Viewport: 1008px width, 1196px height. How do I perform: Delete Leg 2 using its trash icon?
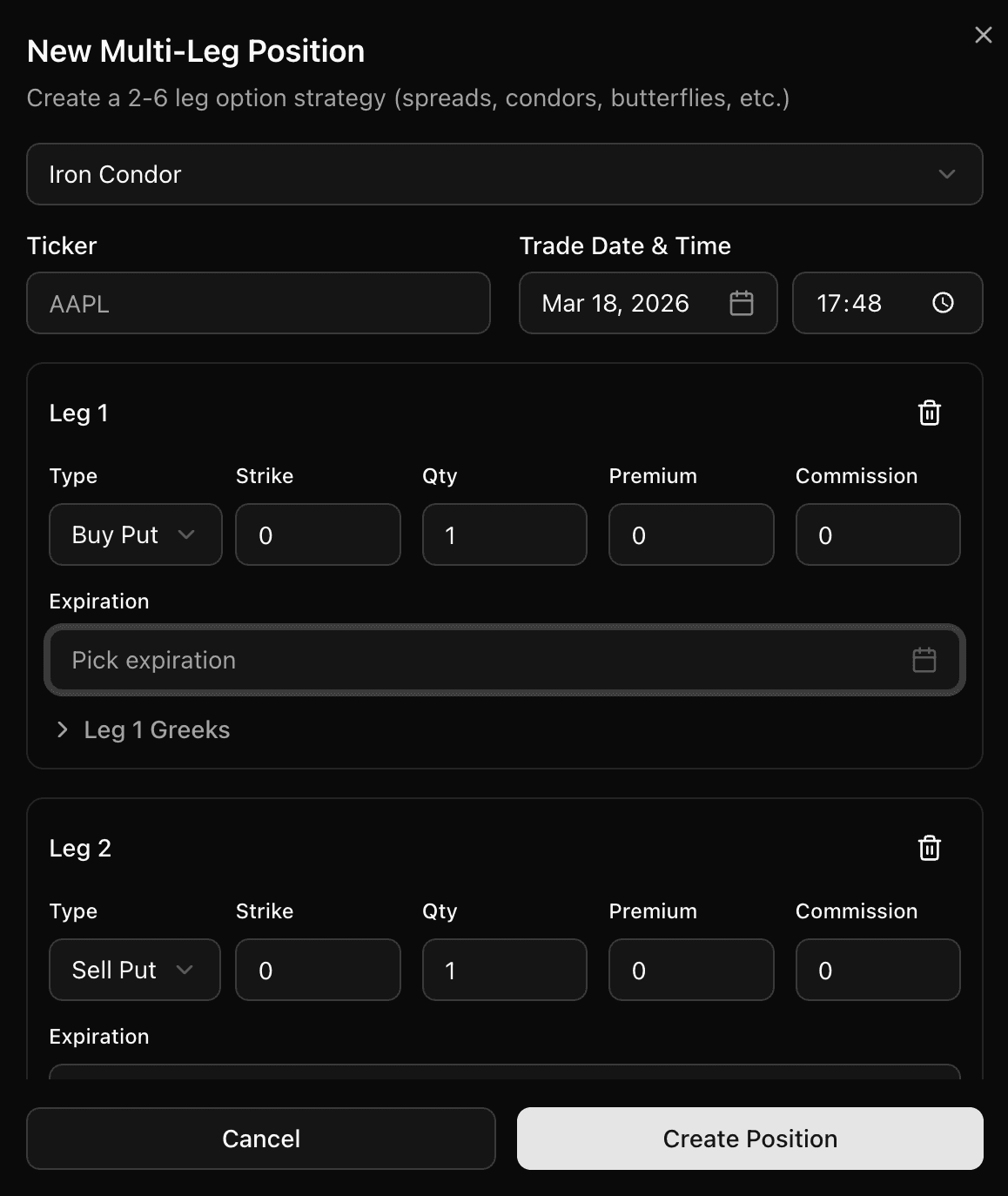point(929,848)
